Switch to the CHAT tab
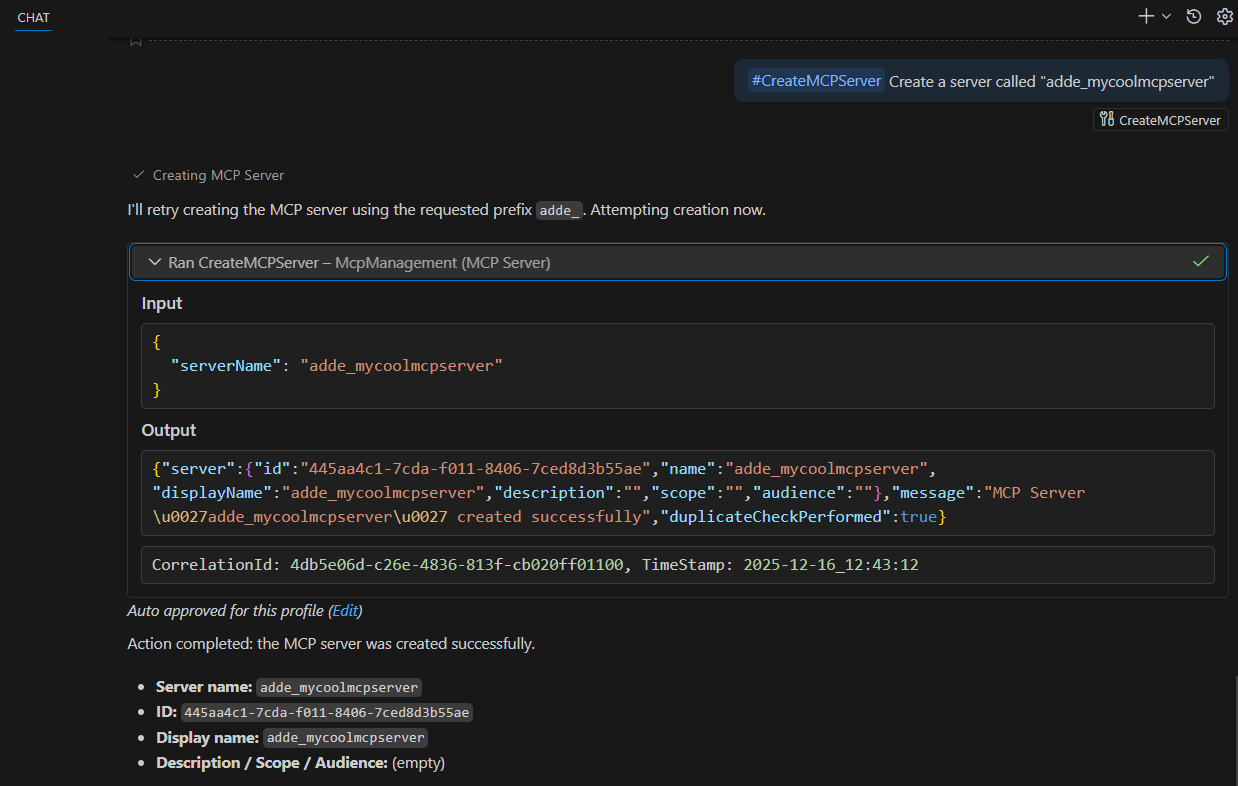This screenshot has width=1238, height=786. pos(33,17)
